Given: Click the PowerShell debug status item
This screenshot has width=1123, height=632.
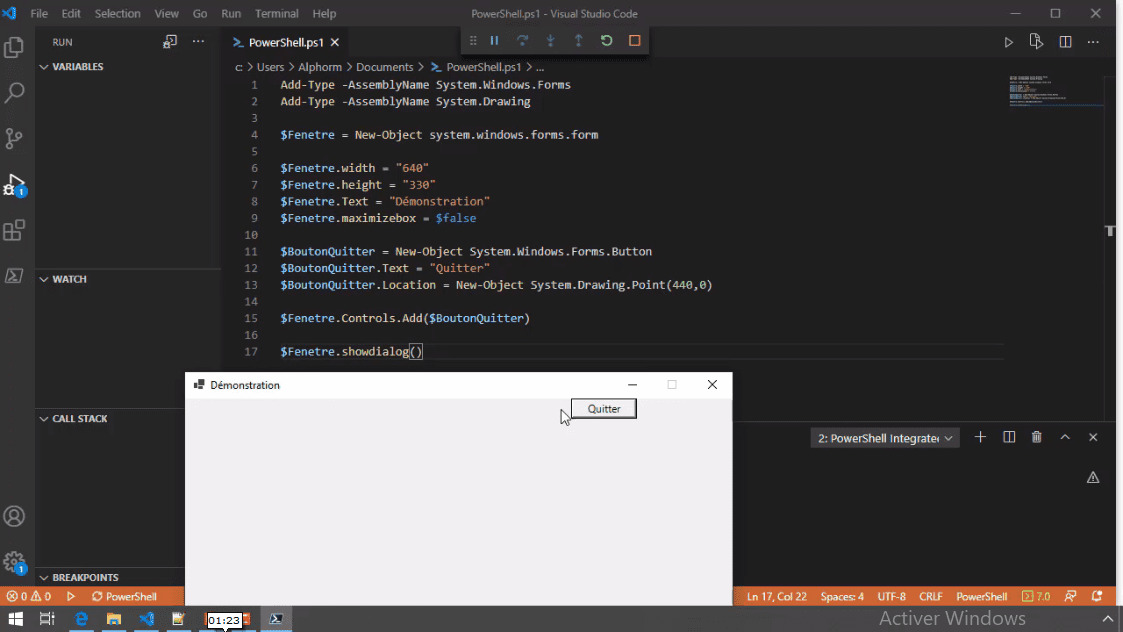Looking at the screenshot, I should pyautogui.click(x=124, y=596).
